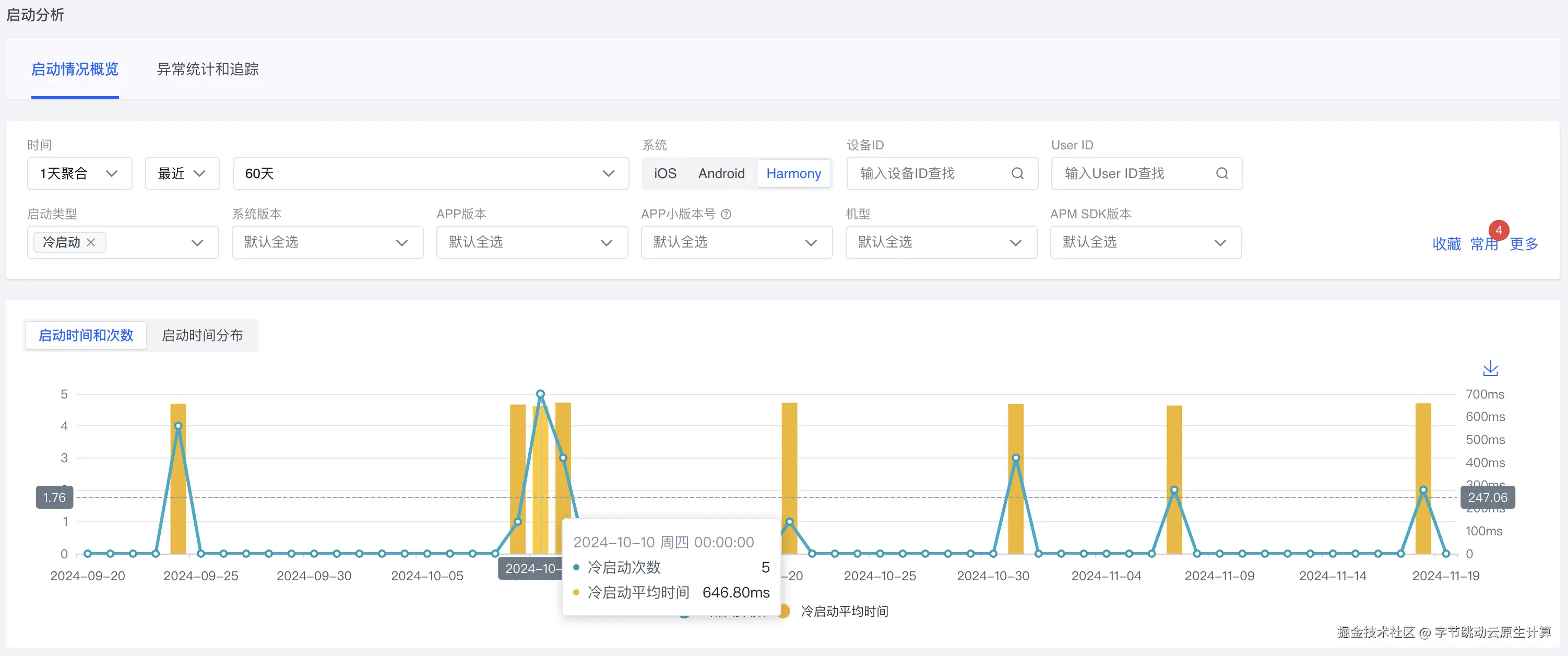Click search icon in device ID field
1568x656 pixels.
pos(1017,173)
